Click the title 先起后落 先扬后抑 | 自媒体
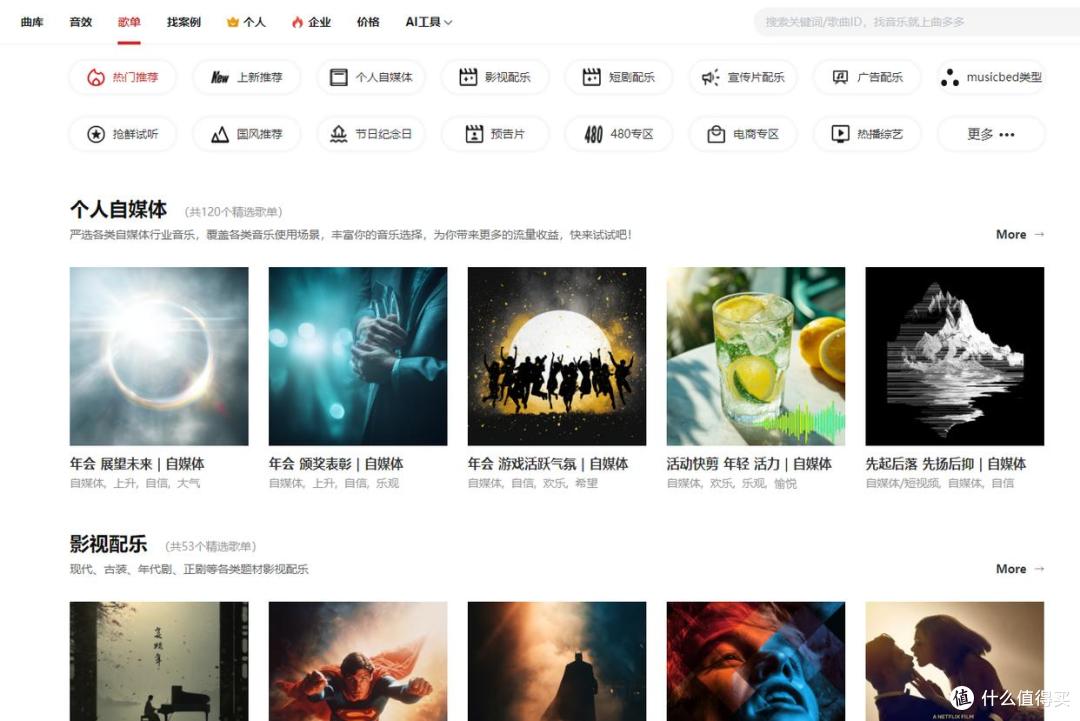Image resolution: width=1080 pixels, height=721 pixels. click(946, 464)
